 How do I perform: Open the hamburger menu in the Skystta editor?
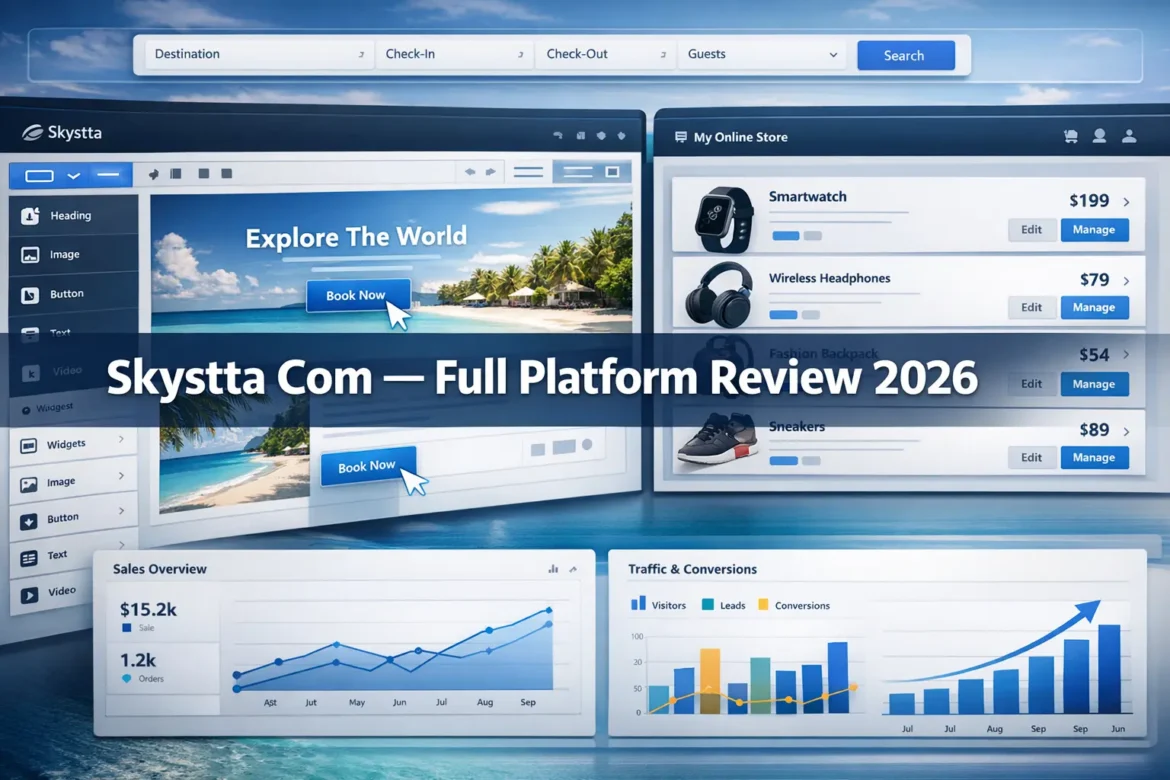click(528, 170)
